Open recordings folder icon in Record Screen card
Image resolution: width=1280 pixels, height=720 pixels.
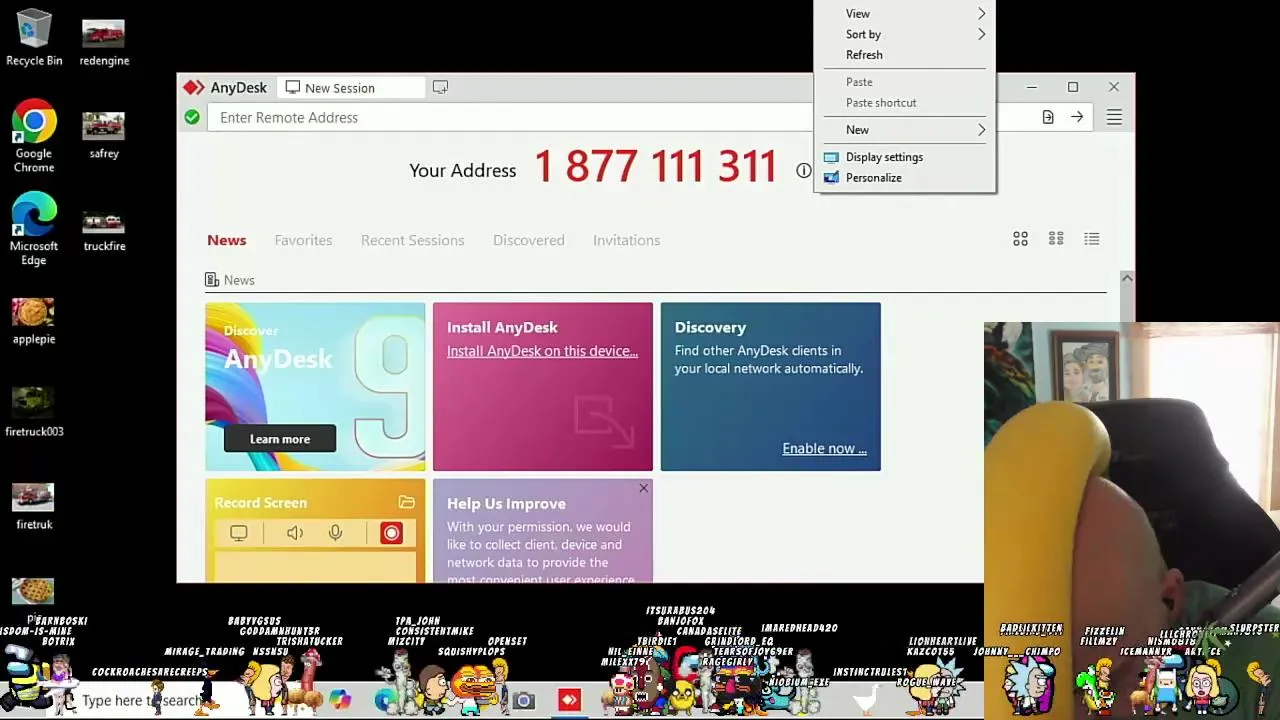pos(406,502)
